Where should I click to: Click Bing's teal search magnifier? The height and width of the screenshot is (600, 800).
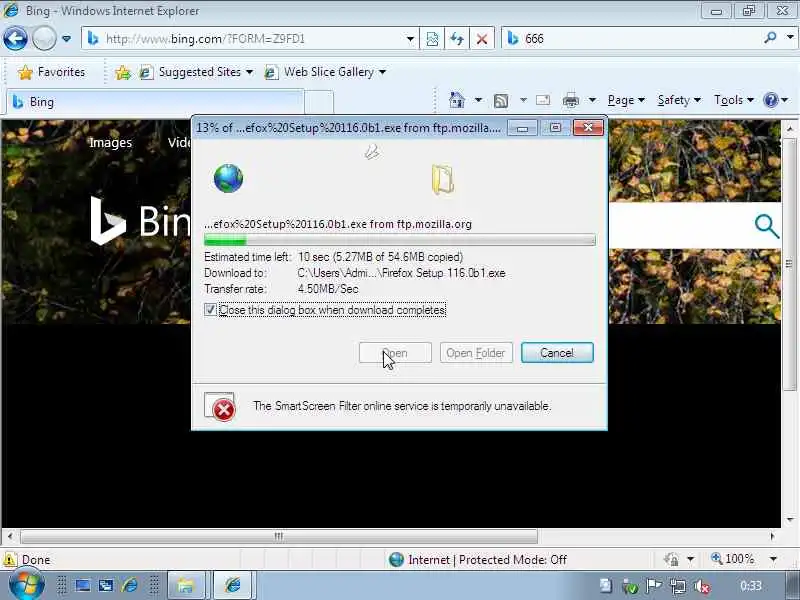pyautogui.click(x=766, y=226)
